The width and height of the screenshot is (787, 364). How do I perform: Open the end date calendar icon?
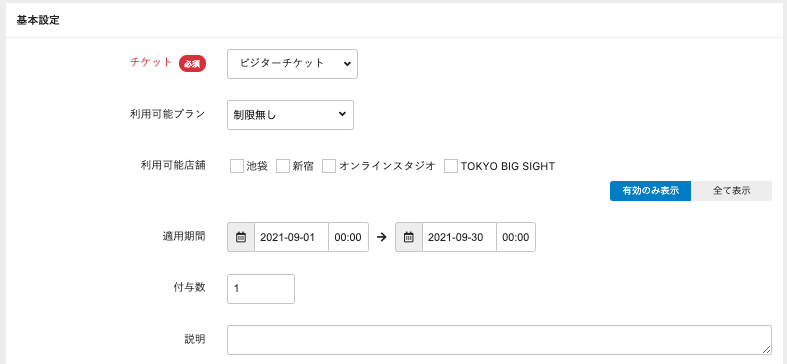pyautogui.click(x=409, y=237)
